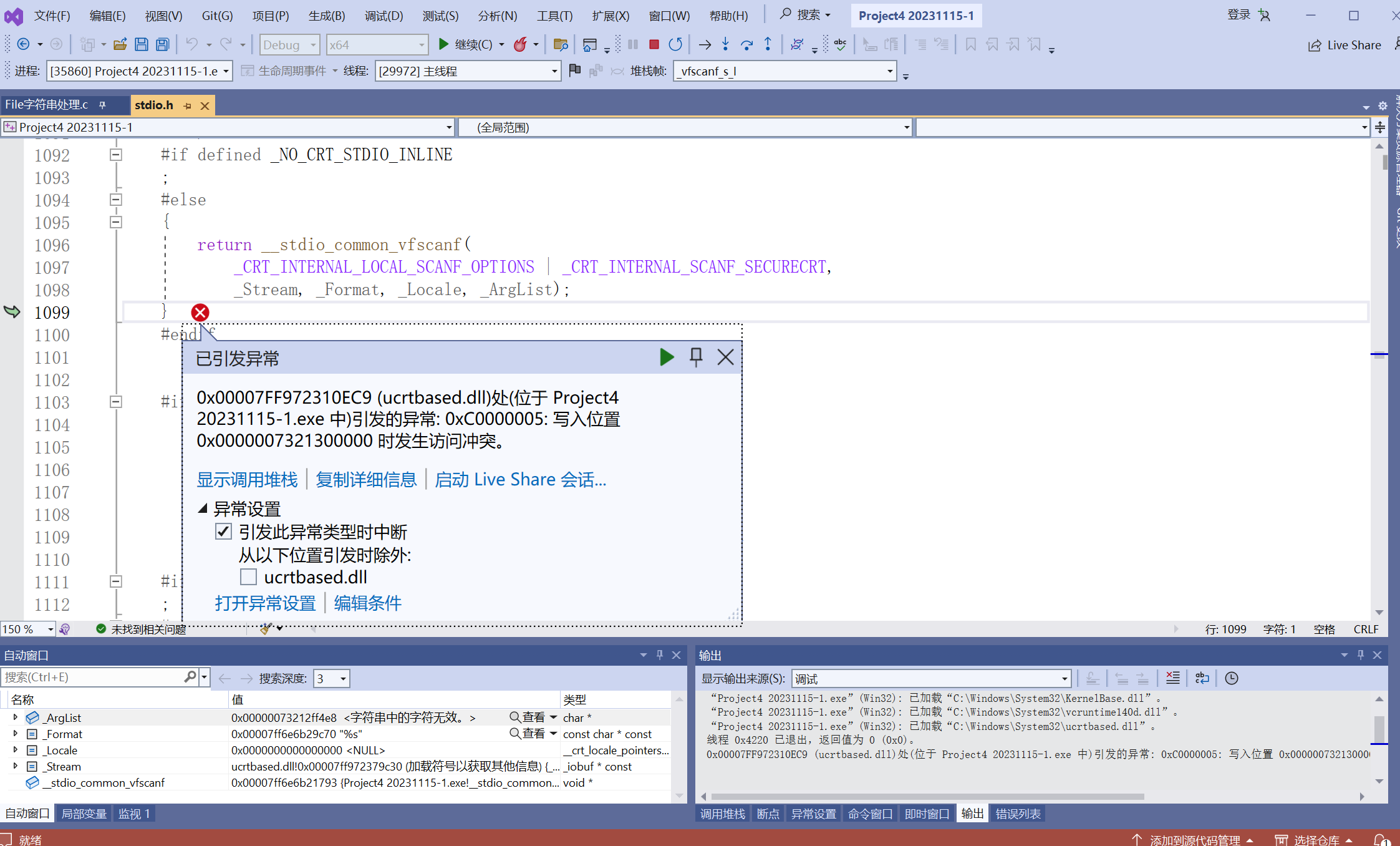
Task: Pin the exception popup window
Action: coord(695,357)
